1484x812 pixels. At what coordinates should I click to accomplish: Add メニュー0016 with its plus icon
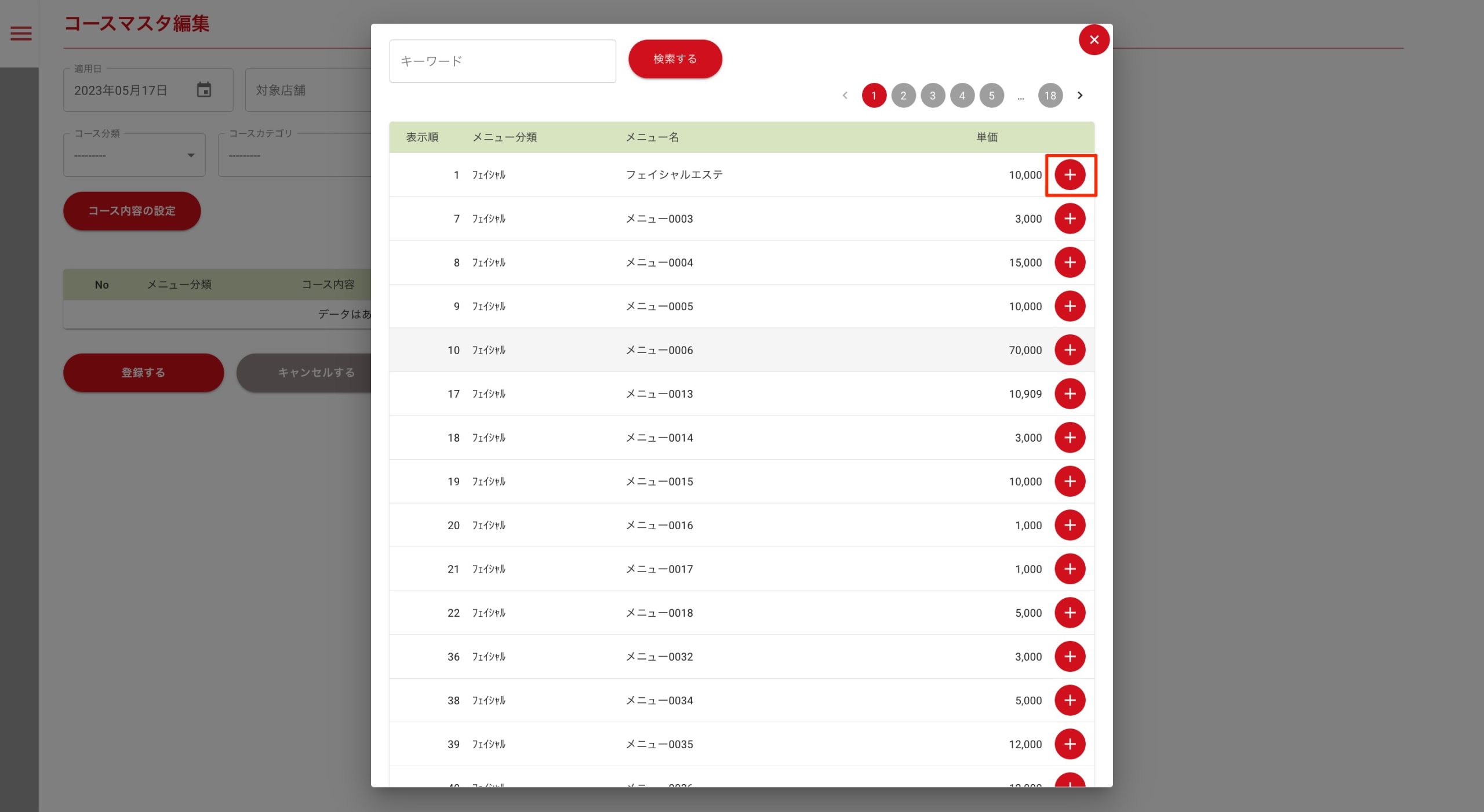1069,525
